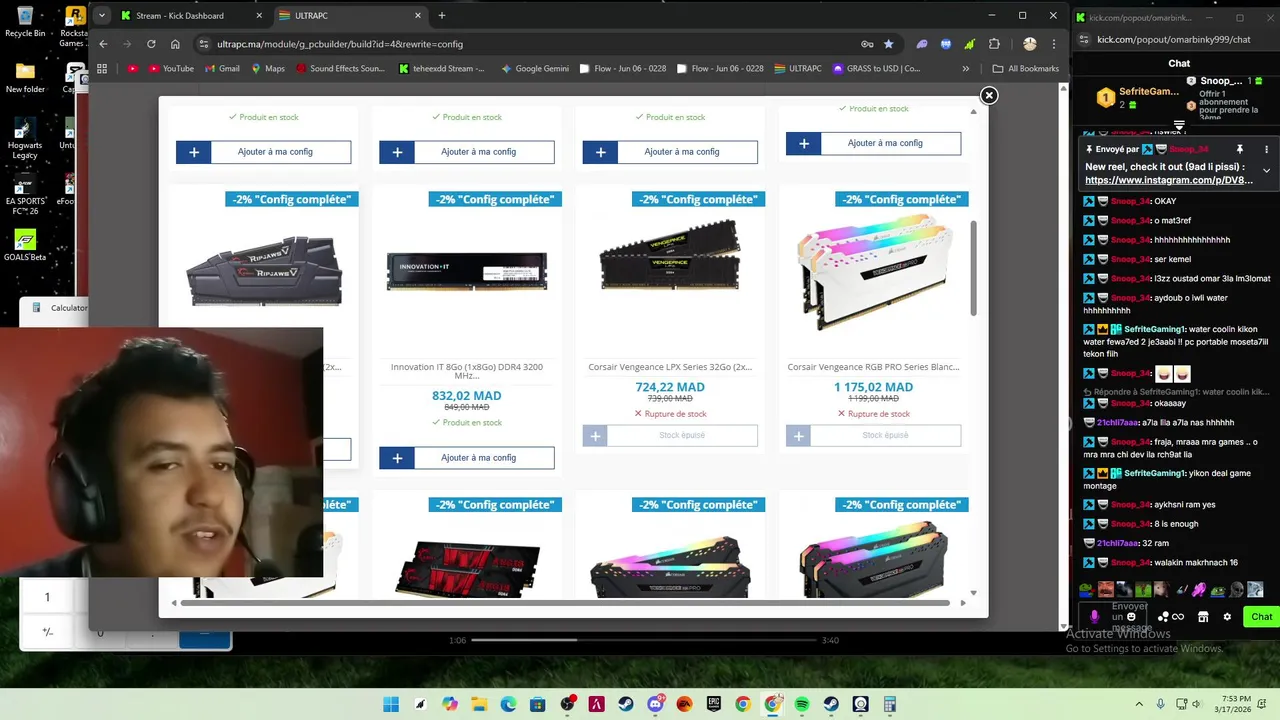
Task: Open a new browser tab
Action: tap(442, 15)
